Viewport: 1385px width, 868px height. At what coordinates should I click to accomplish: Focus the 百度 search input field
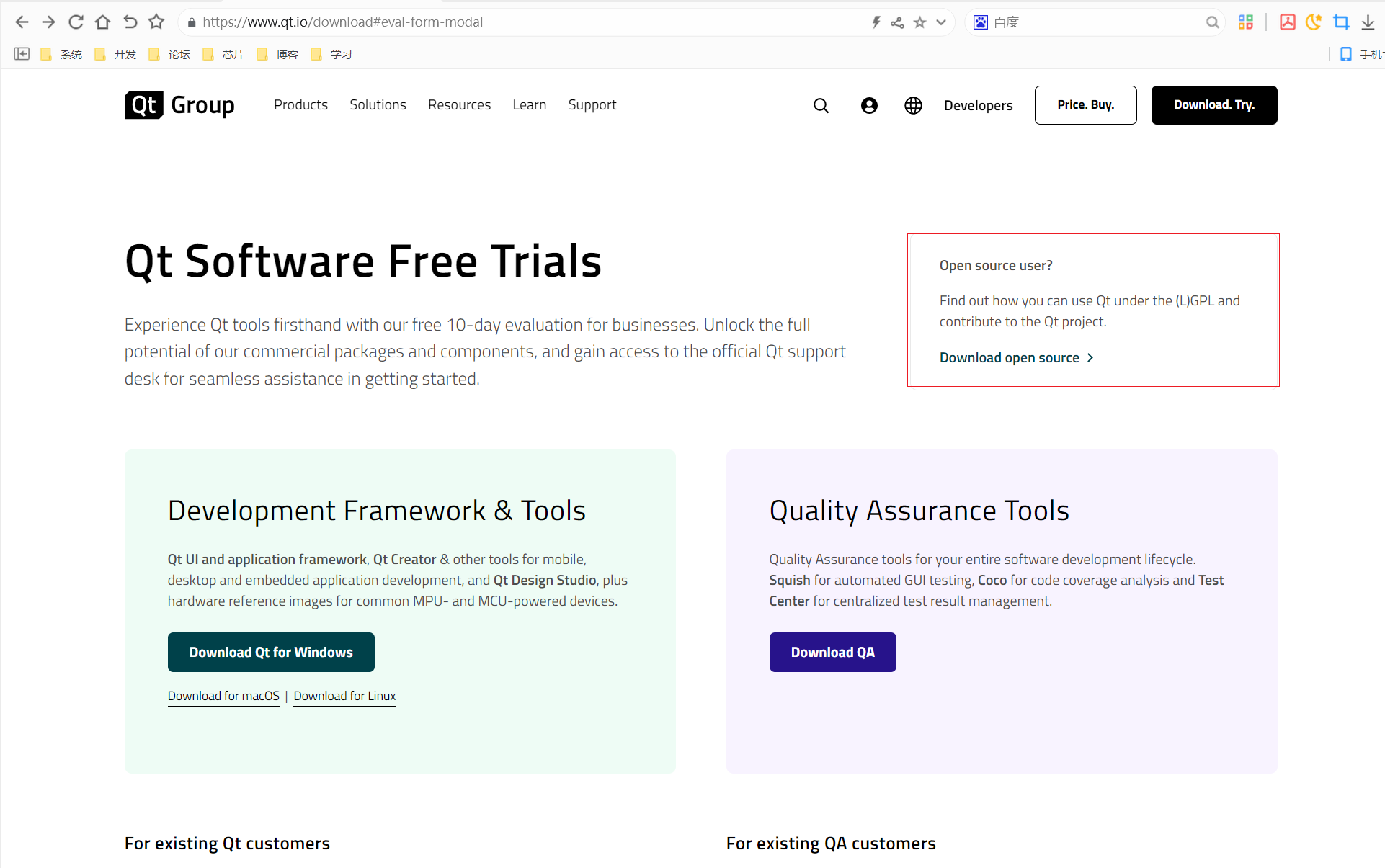(x=1095, y=22)
